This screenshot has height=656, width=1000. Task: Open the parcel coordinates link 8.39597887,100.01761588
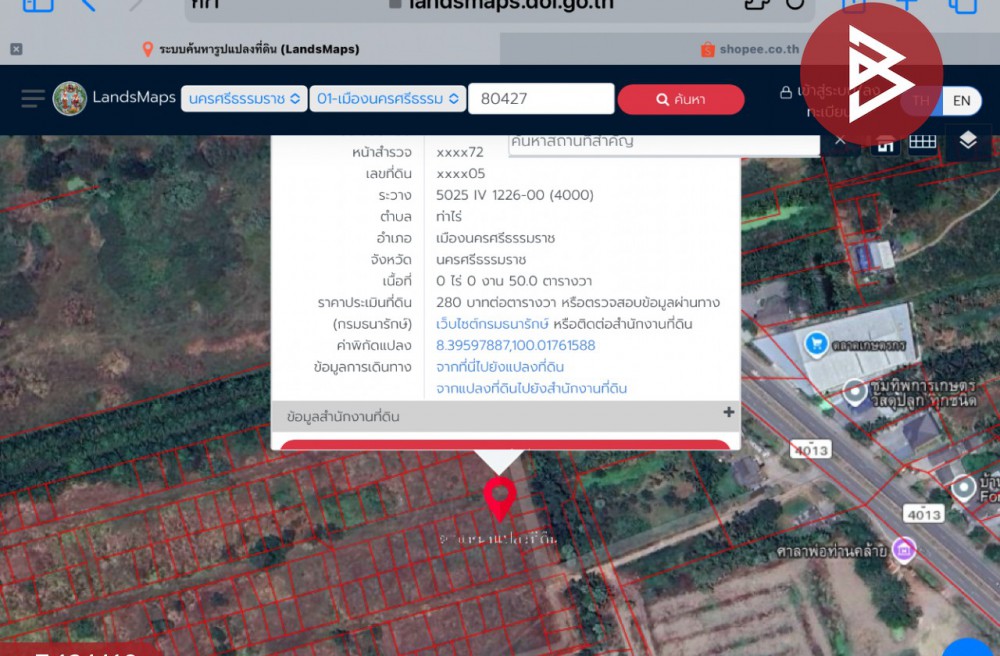tap(515, 345)
